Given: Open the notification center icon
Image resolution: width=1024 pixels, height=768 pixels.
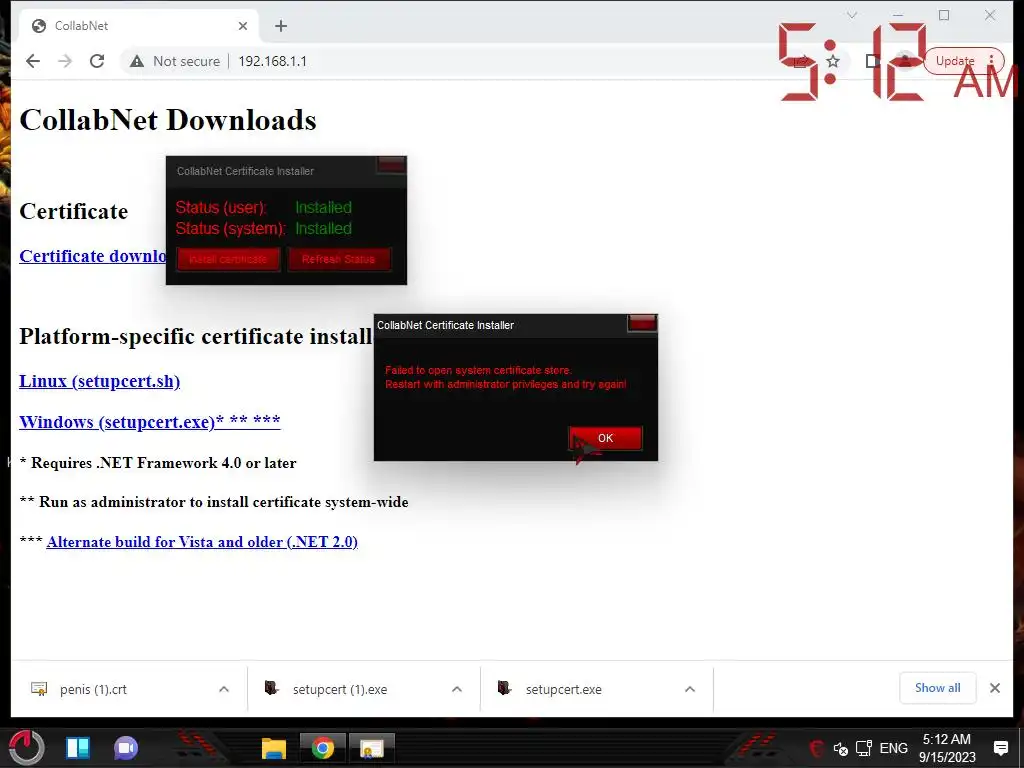Looking at the screenshot, I should coord(1000,748).
